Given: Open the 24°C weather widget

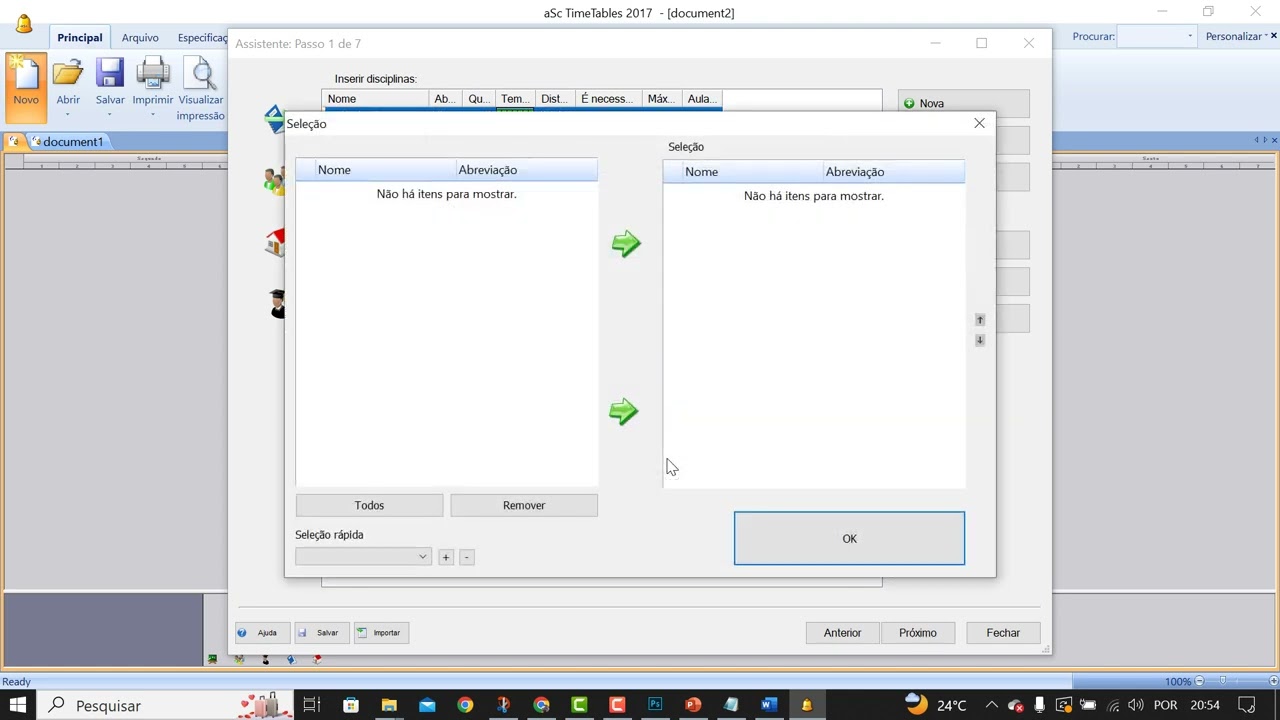Looking at the screenshot, I should click(936, 705).
